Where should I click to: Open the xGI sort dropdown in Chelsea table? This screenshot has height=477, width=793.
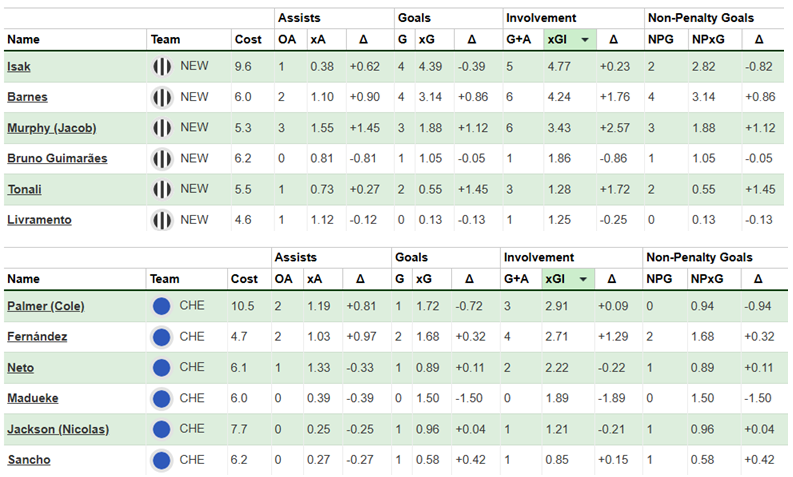(584, 279)
